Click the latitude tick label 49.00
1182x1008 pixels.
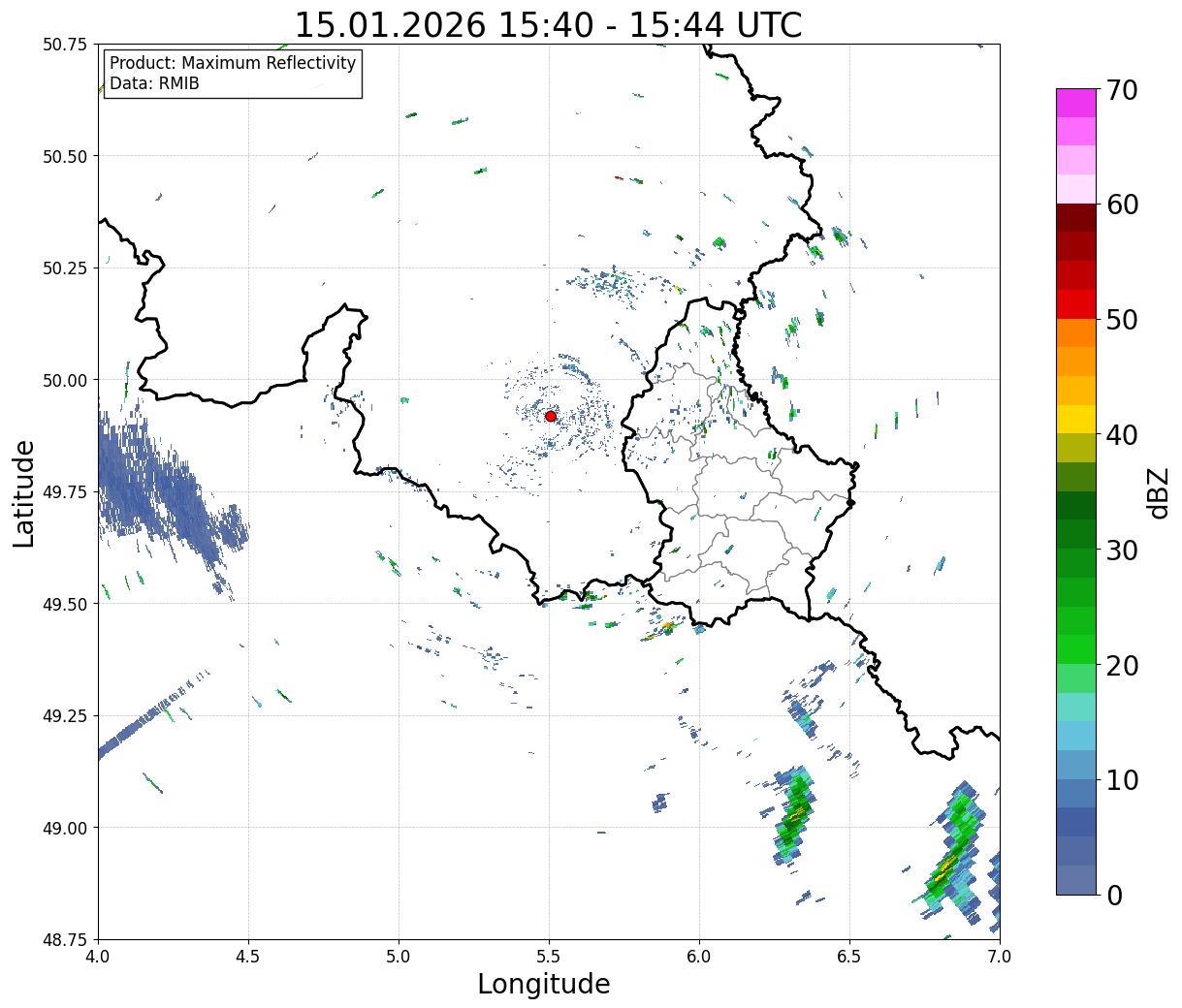coord(65,828)
